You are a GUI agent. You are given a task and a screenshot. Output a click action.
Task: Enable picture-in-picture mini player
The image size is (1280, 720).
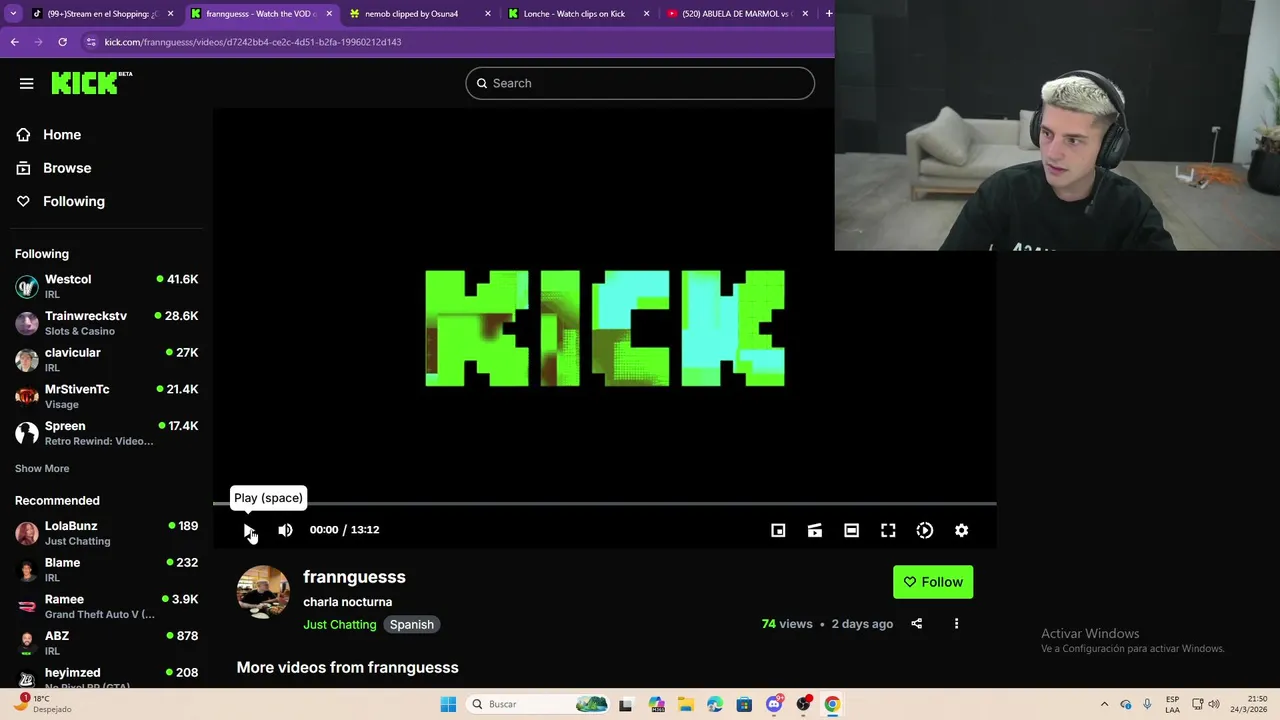(778, 530)
